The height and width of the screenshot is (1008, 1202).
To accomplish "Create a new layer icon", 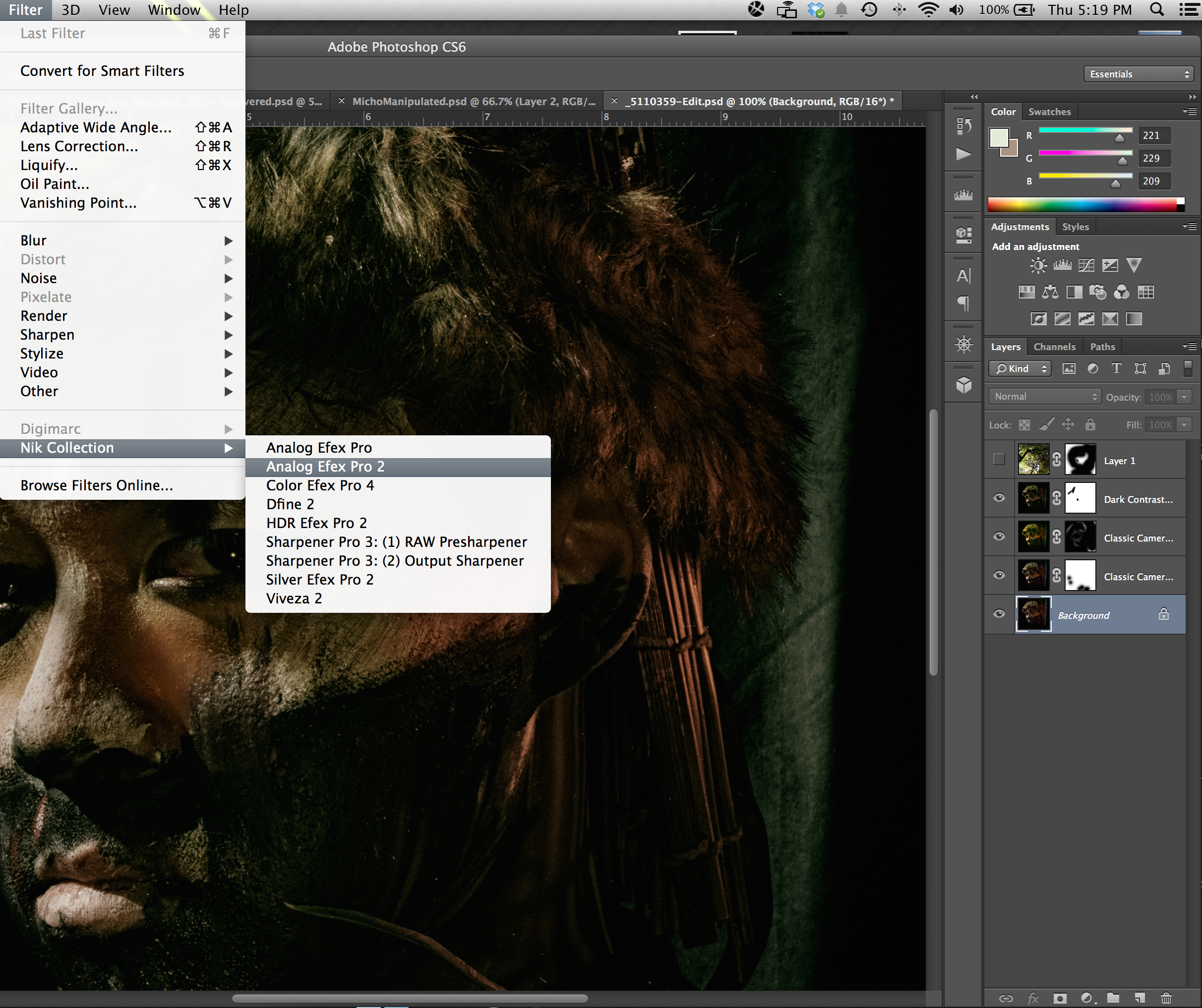I will coord(1140,998).
